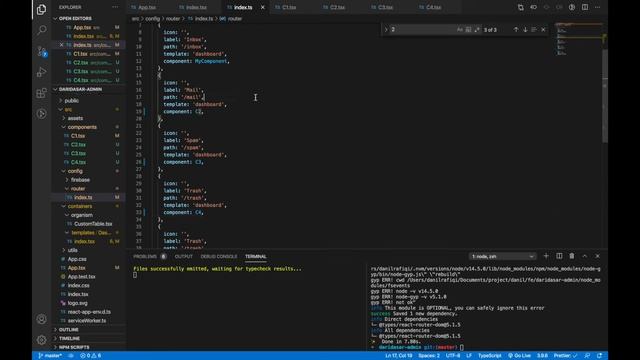
Task: Toggle regular expression in find widget
Action: click(x=477, y=29)
